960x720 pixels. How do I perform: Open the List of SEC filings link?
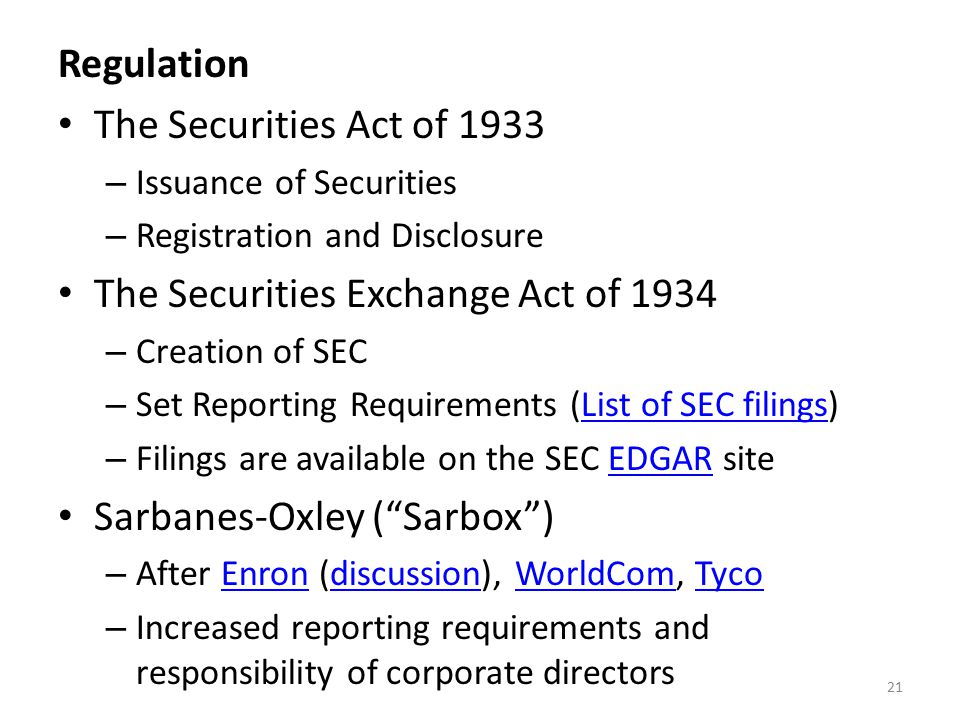(x=704, y=405)
